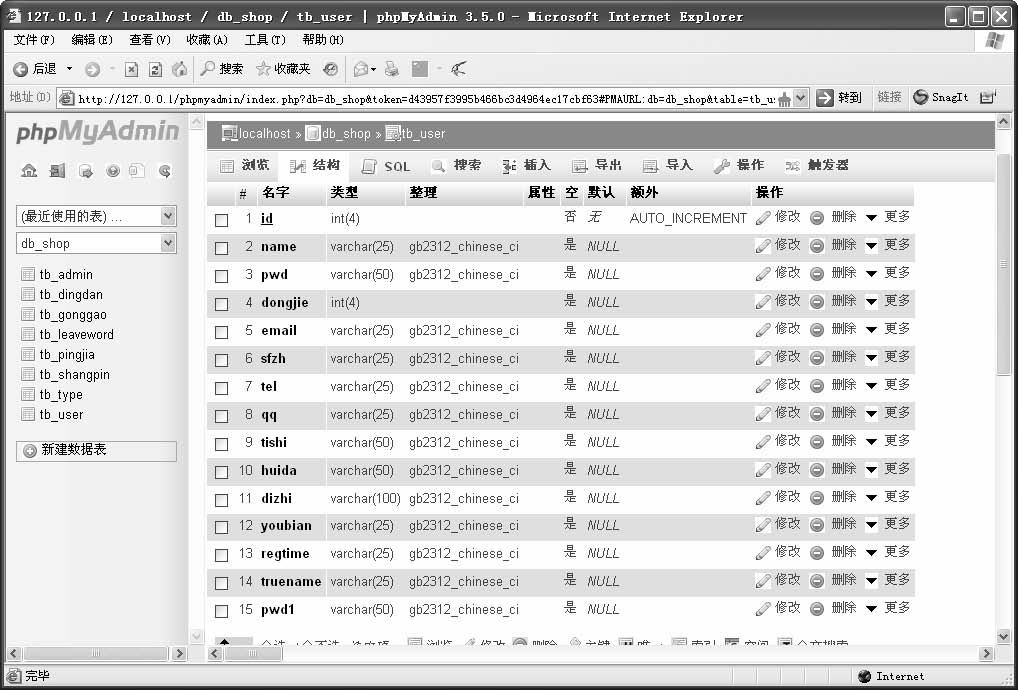The image size is (1018, 690).
Task: Check the checkbox for dongjie row
Action: pyautogui.click(x=221, y=304)
